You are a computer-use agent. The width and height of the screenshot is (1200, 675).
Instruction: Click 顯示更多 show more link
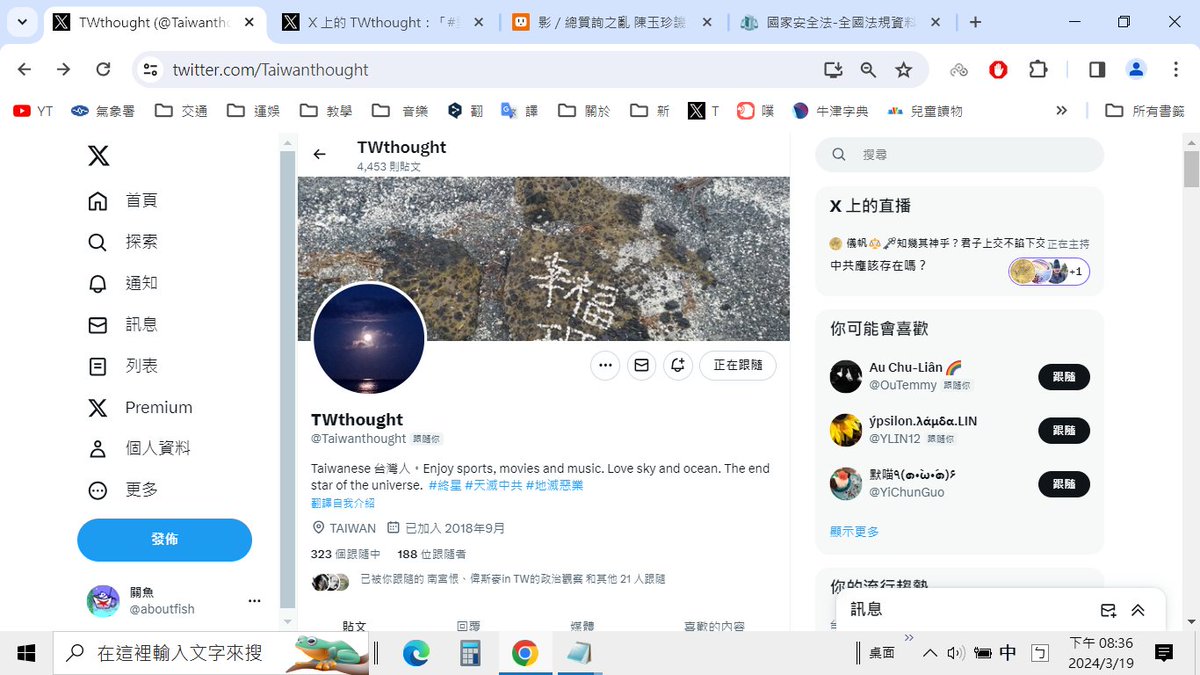click(x=855, y=532)
